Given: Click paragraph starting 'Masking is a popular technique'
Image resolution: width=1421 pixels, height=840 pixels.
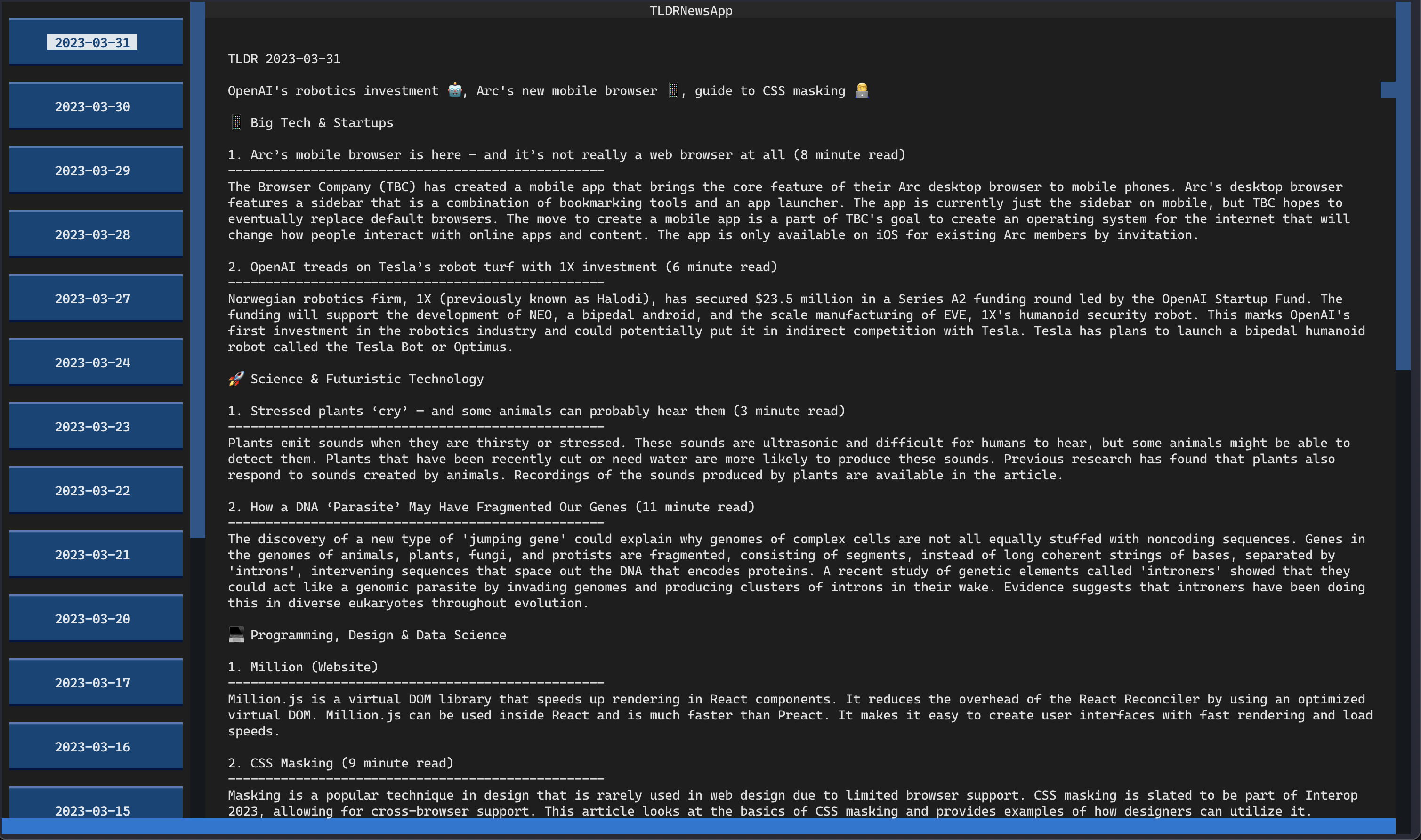Looking at the screenshot, I should click(792, 803).
